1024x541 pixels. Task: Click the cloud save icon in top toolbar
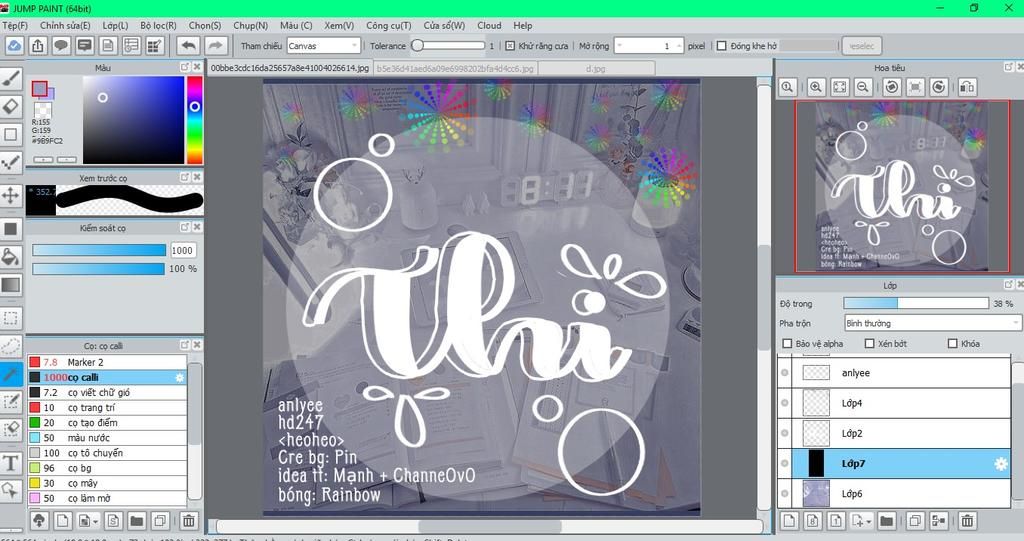(x=14, y=46)
